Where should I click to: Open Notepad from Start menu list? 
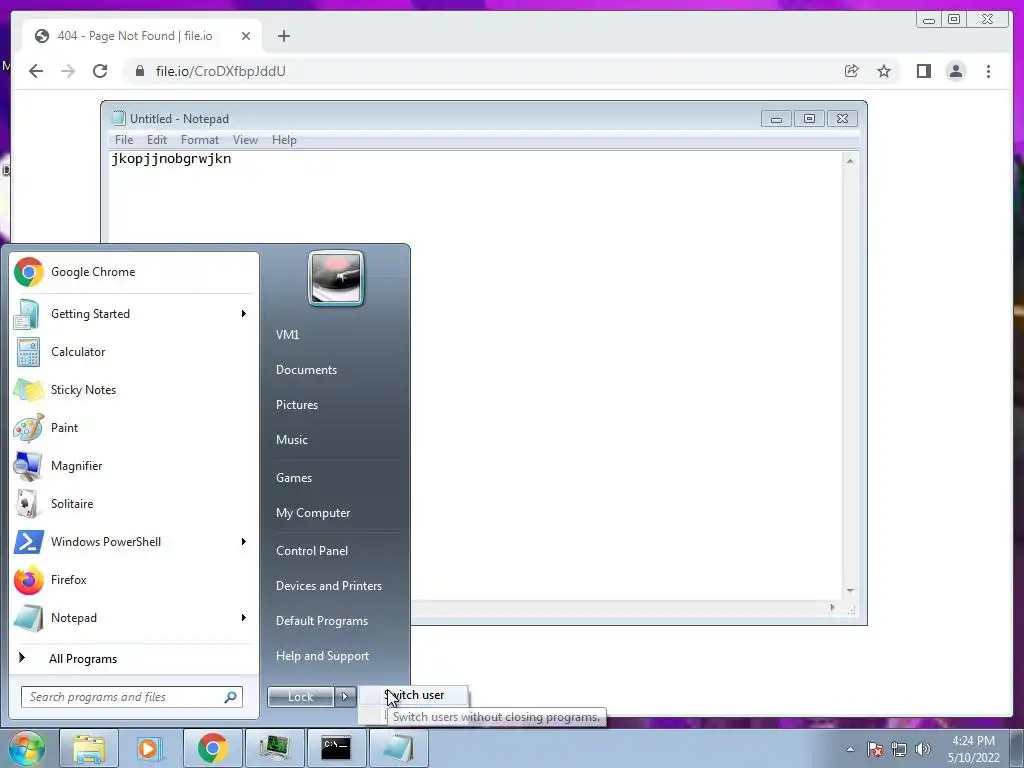point(133,618)
